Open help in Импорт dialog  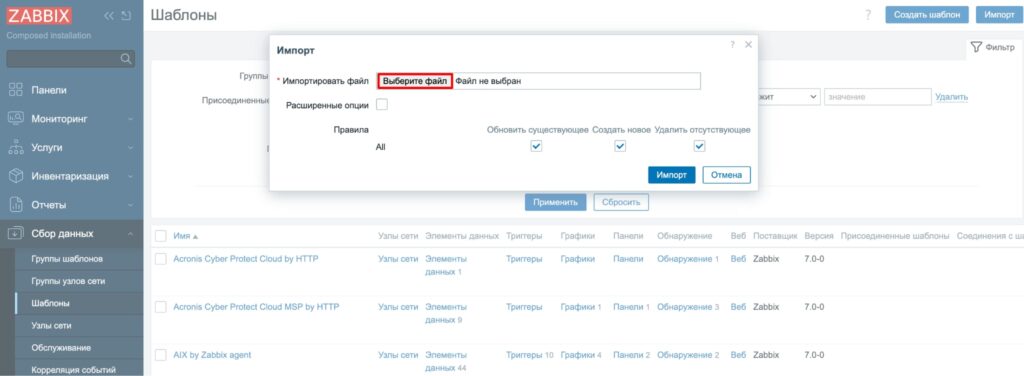click(x=733, y=44)
